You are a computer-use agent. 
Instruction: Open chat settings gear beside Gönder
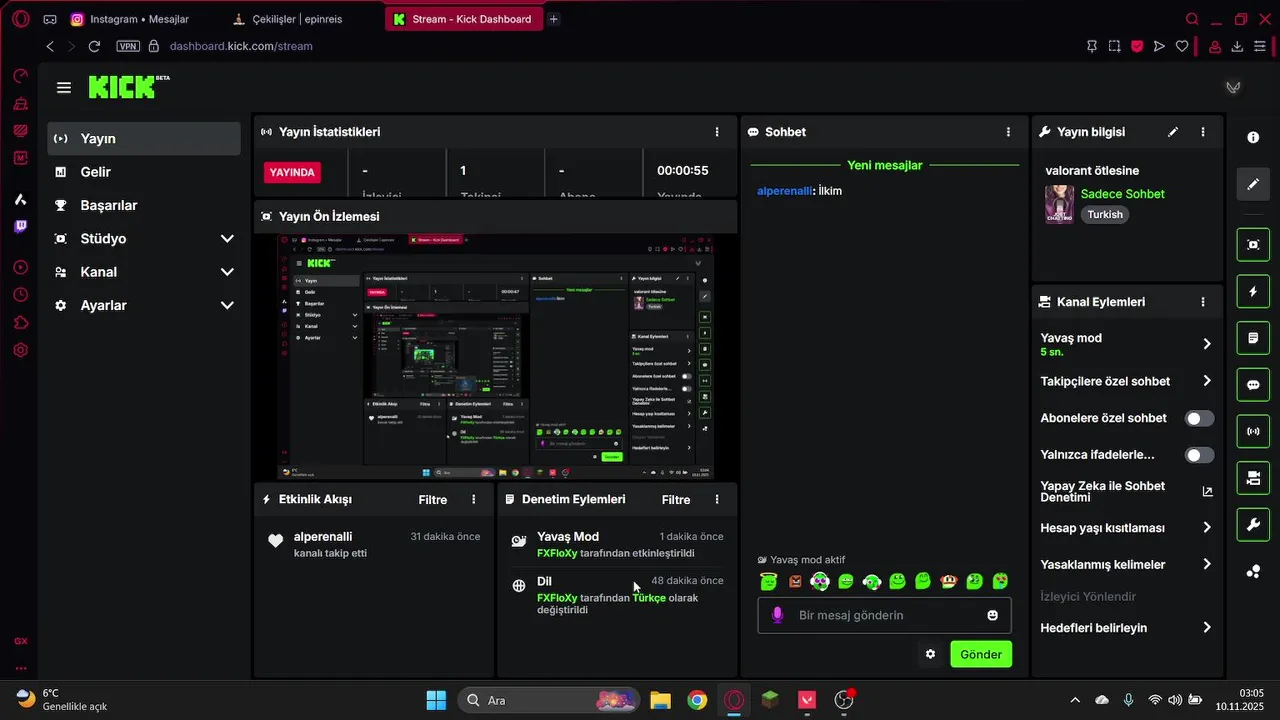(930, 654)
